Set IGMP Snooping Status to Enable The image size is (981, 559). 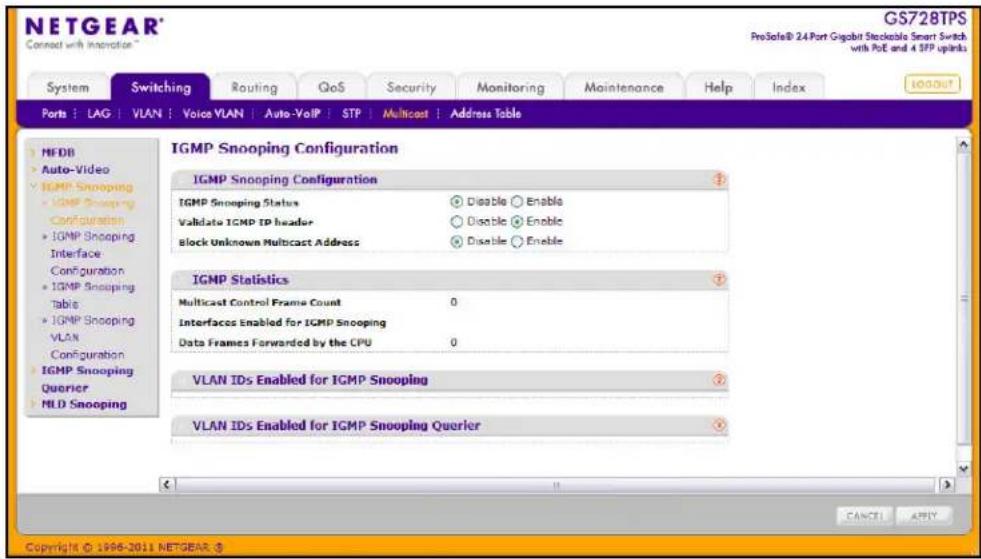click(x=517, y=202)
